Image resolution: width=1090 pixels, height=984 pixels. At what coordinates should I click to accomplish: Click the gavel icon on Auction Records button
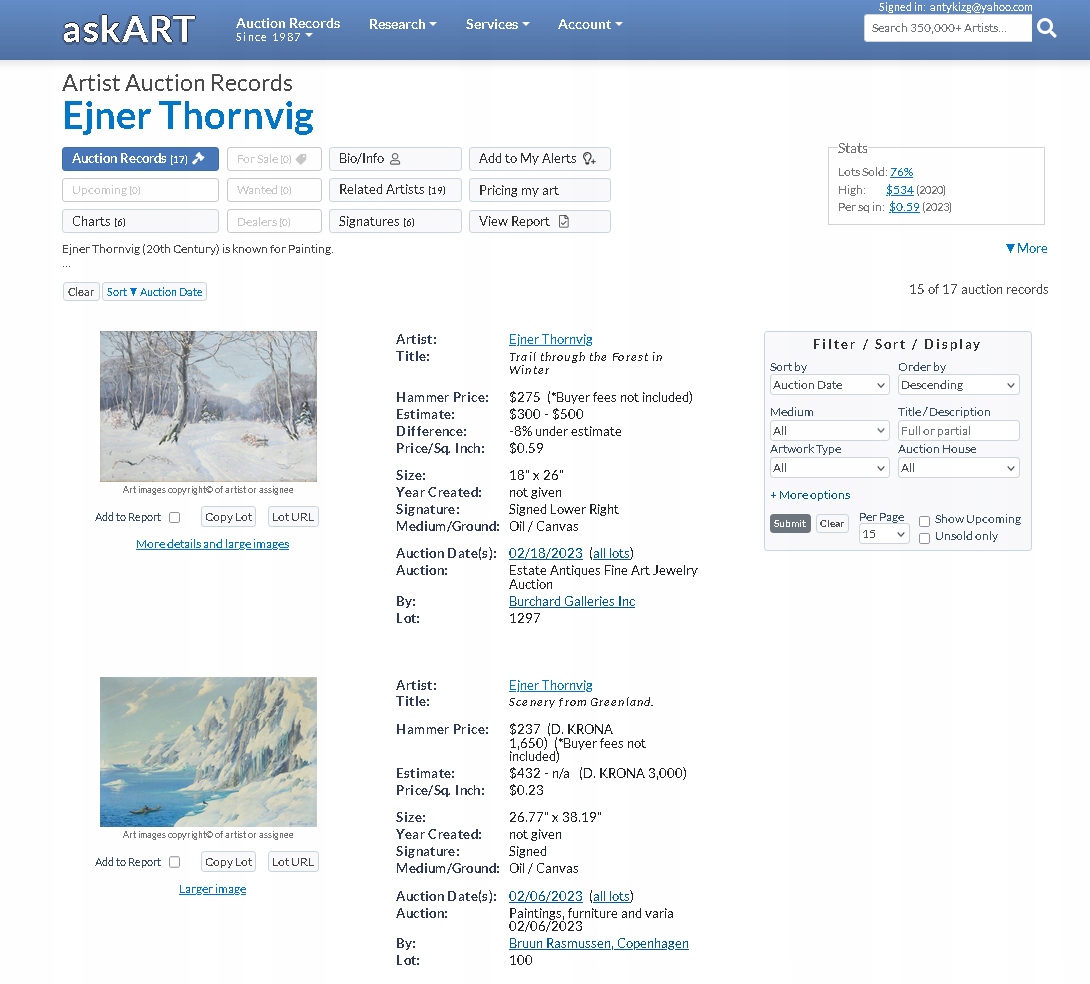[x=199, y=158]
